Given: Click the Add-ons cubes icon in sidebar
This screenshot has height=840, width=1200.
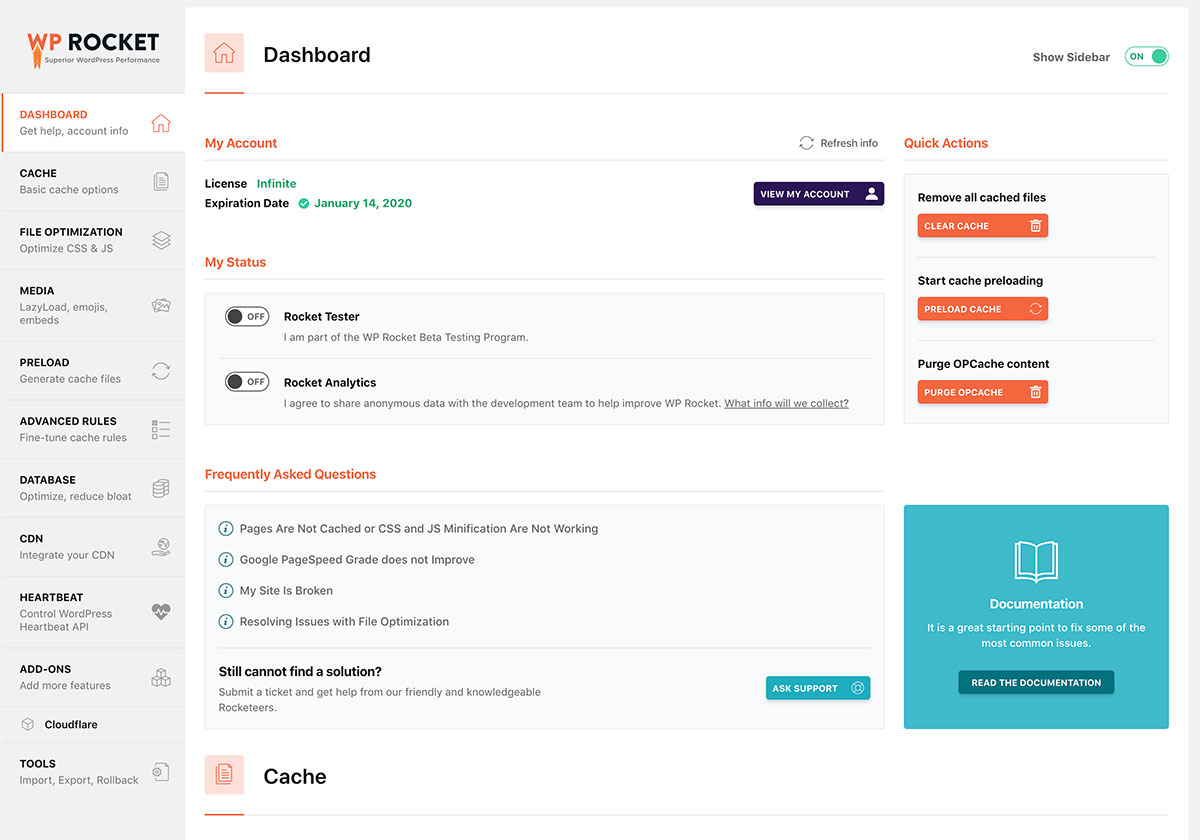Looking at the screenshot, I should tap(161, 677).
